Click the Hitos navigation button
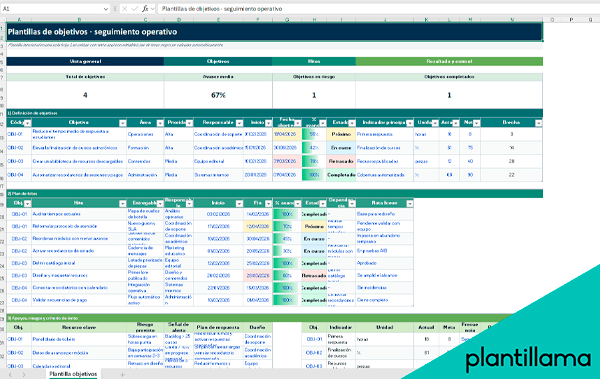 pyautogui.click(x=314, y=61)
